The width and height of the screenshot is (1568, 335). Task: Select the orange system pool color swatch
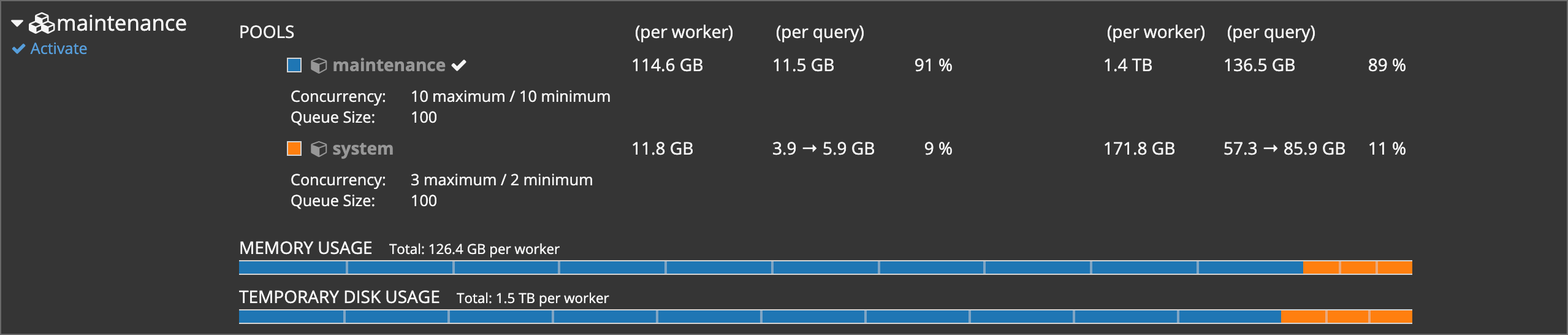[294, 148]
